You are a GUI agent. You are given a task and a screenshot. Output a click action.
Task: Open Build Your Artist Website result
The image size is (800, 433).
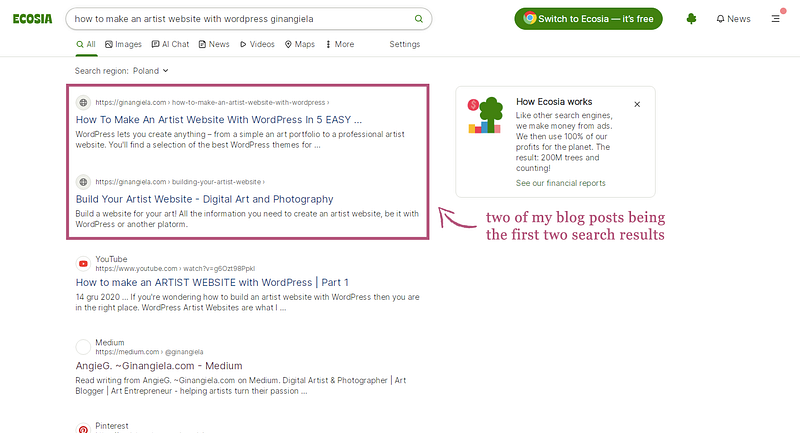(204, 199)
